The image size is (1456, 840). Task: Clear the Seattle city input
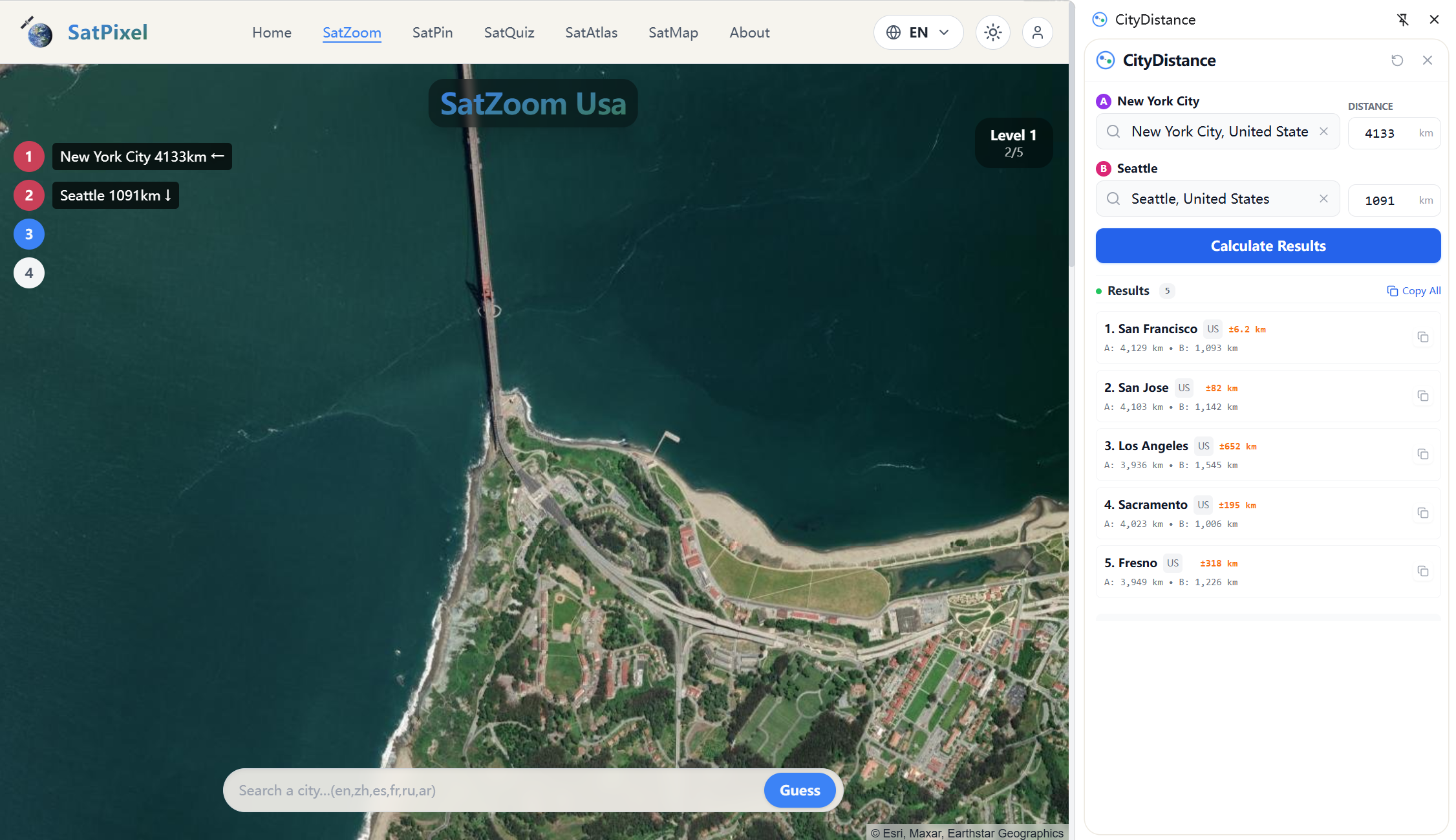(1323, 199)
